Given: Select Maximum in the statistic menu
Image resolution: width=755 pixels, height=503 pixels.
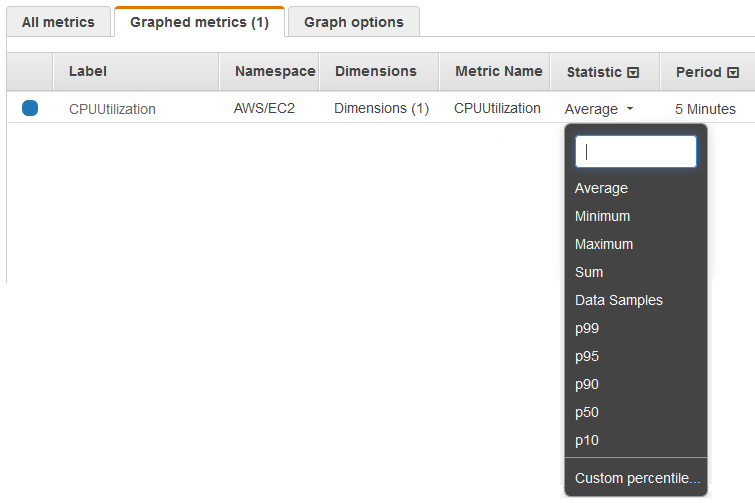Looking at the screenshot, I should tap(603, 244).
